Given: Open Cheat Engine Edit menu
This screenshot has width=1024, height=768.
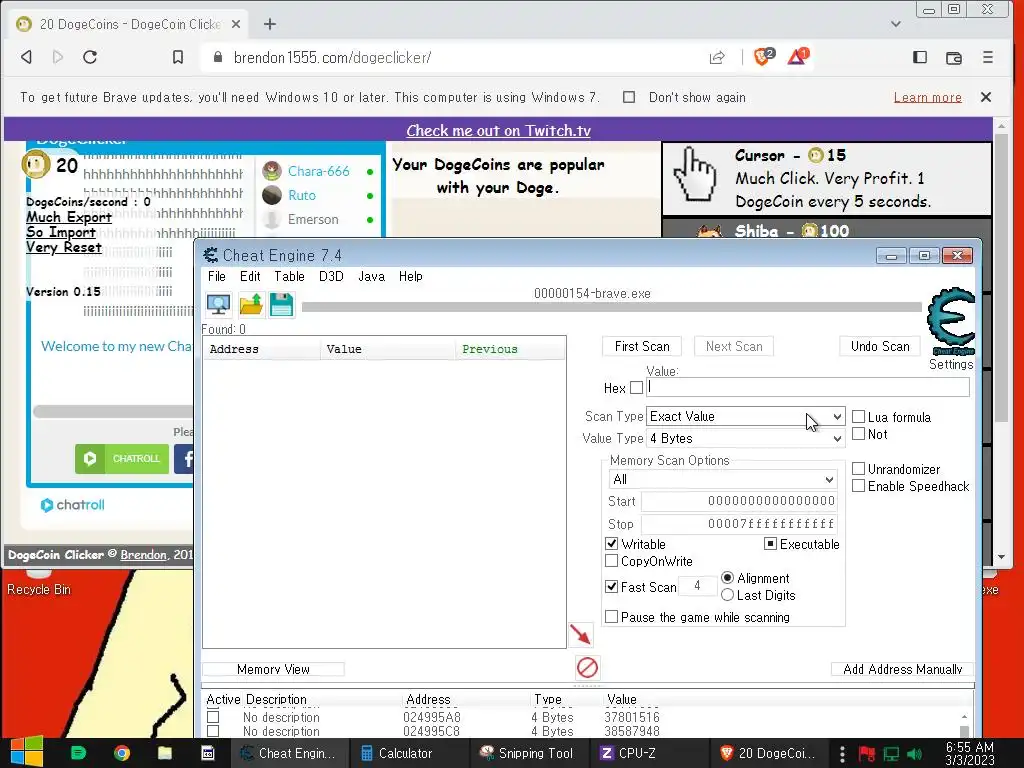Looking at the screenshot, I should (249, 276).
